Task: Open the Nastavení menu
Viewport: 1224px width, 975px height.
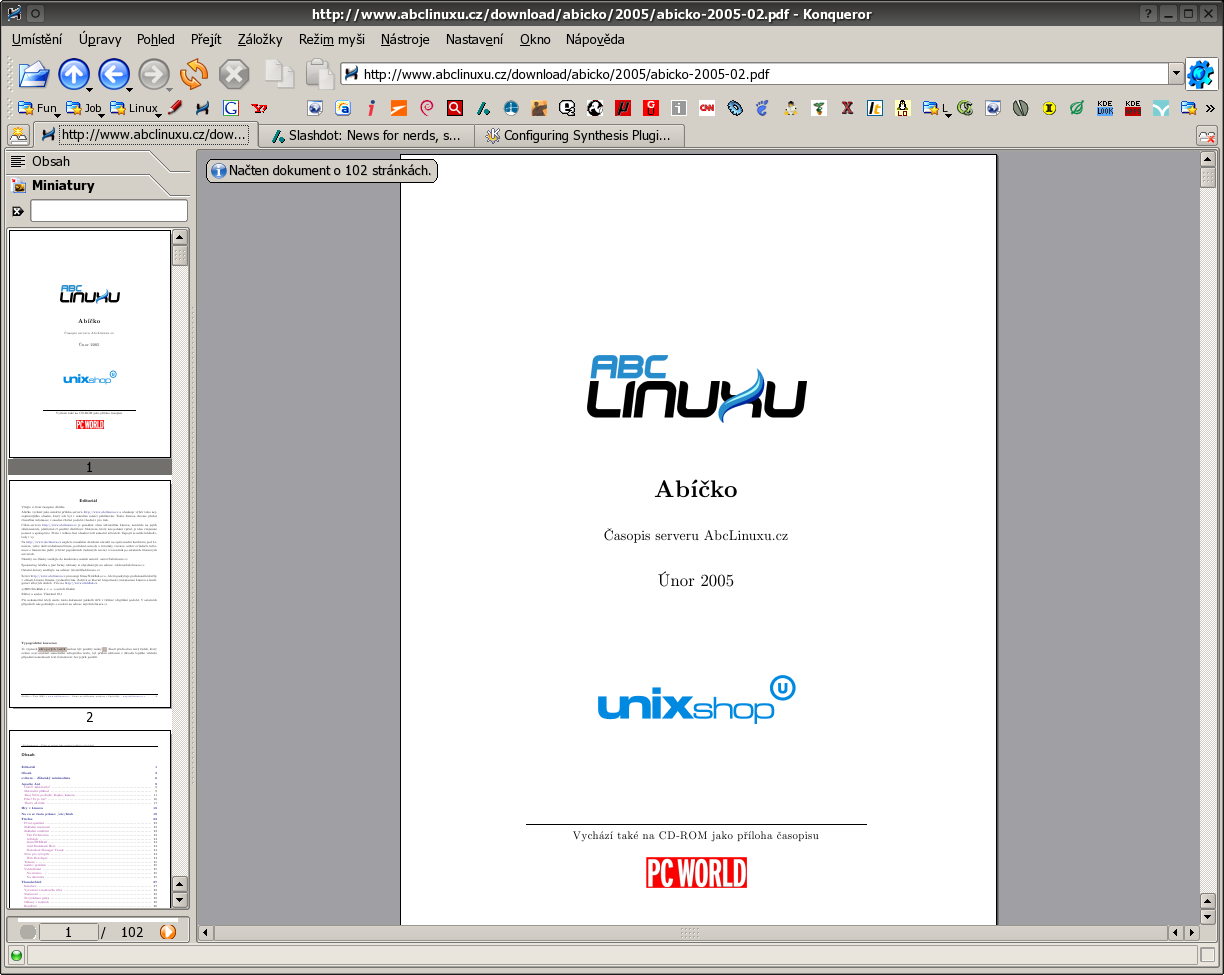Action: [475, 39]
